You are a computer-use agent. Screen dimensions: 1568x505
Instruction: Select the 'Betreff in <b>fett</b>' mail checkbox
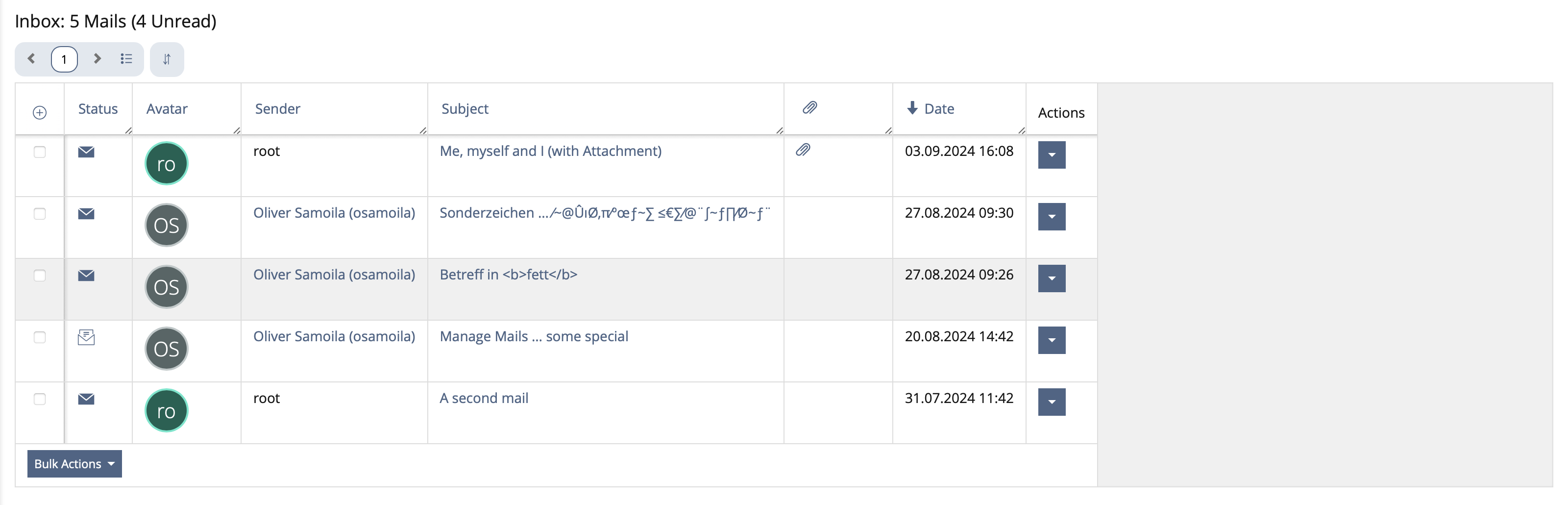[x=40, y=276]
